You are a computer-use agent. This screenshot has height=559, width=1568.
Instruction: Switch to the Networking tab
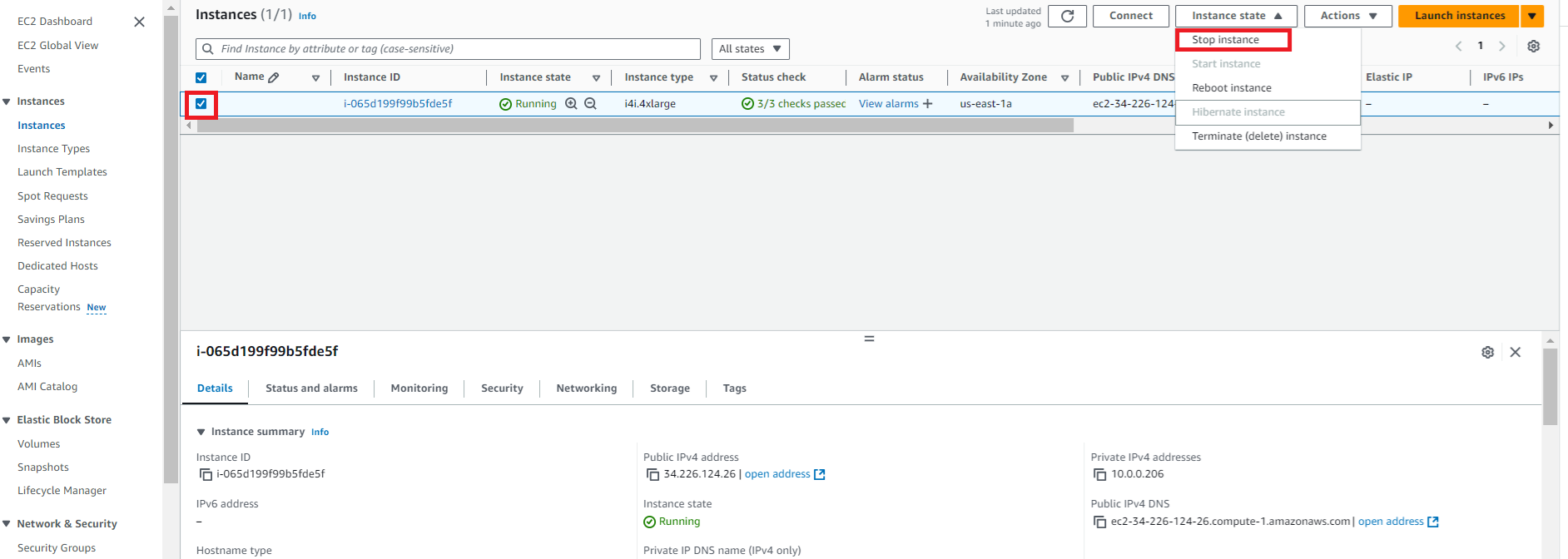[586, 388]
